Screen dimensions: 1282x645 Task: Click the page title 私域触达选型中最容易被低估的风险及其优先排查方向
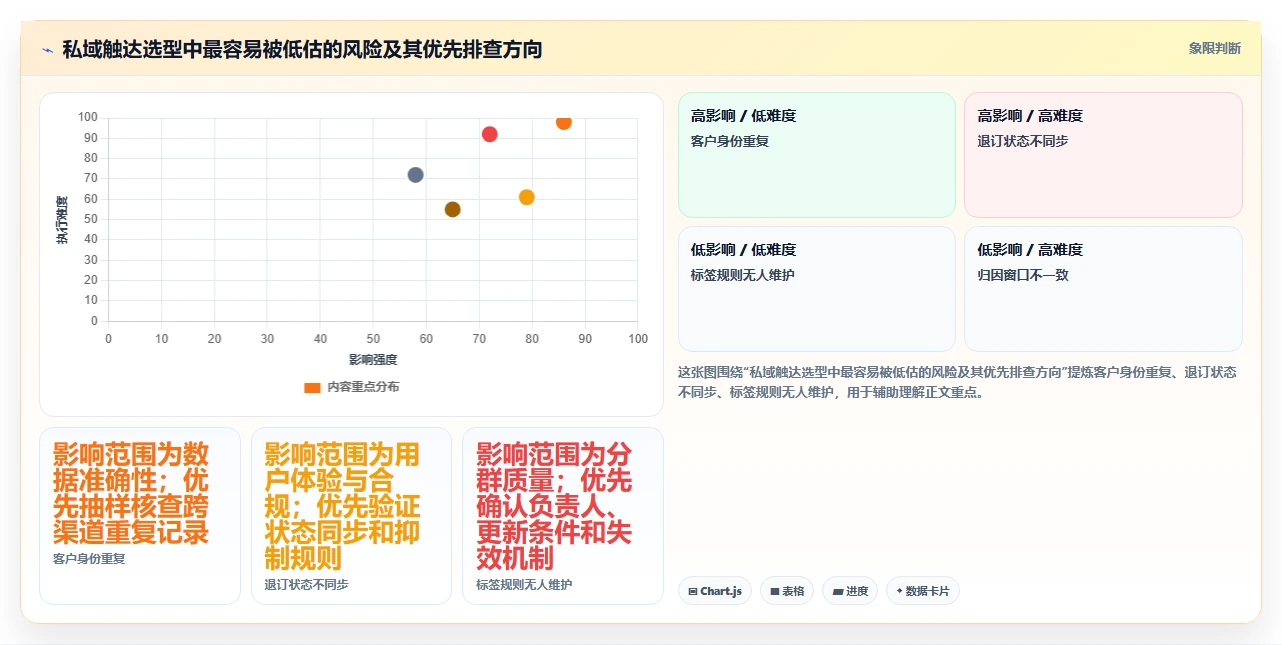(302, 49)
